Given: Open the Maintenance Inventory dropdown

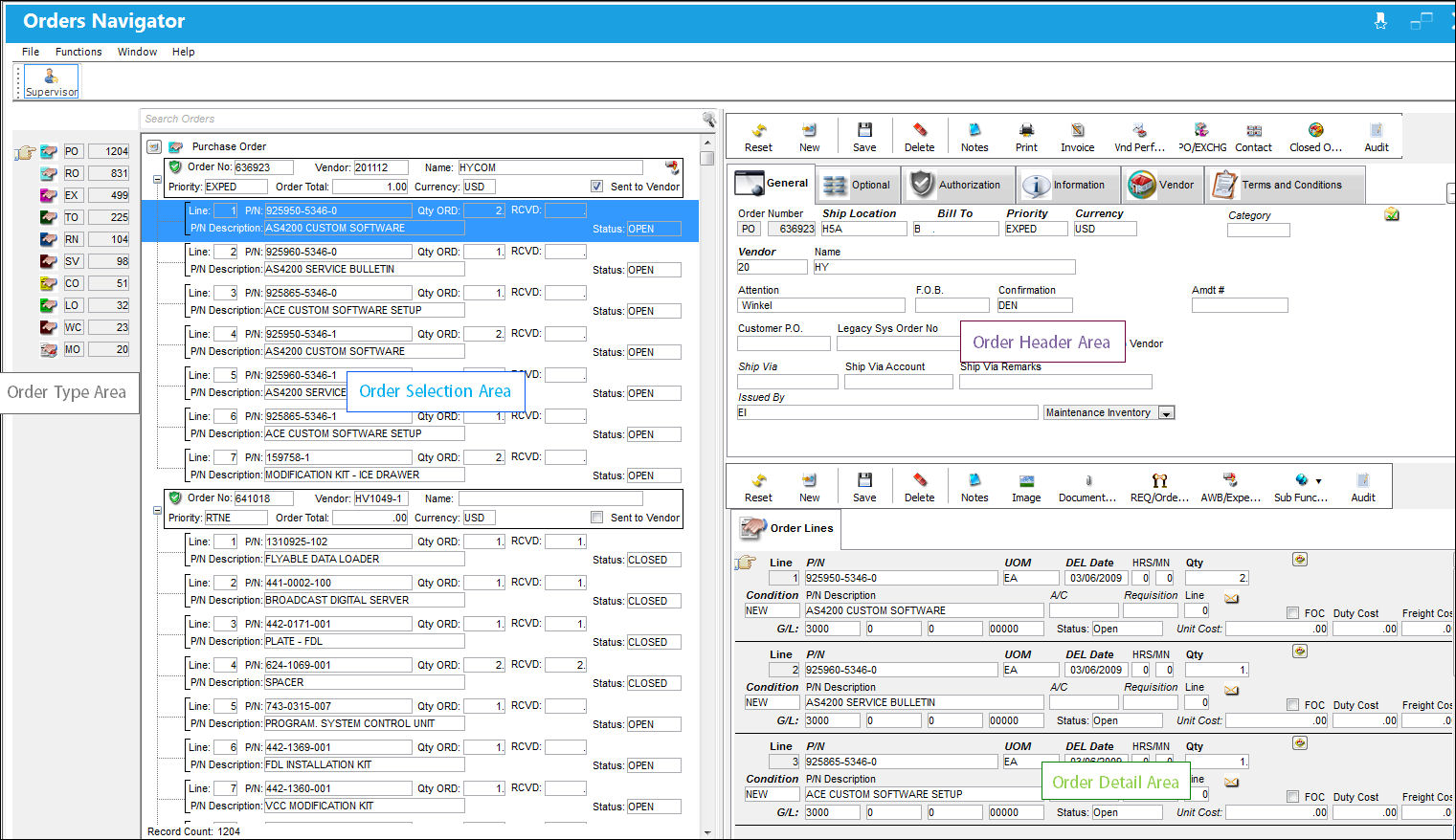Looking at the screenshot, I should 1166,413.
